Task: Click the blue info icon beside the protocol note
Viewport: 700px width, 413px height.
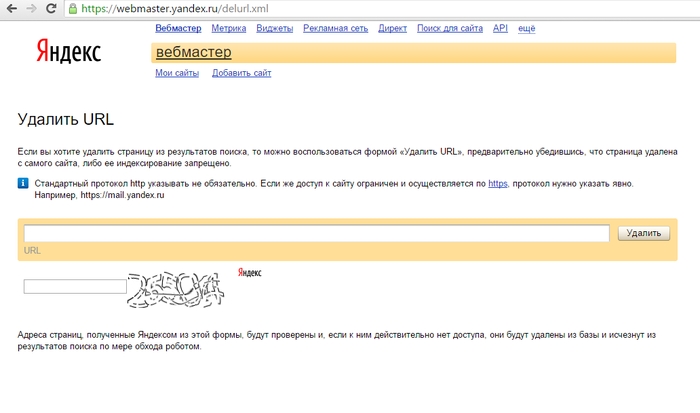Action: (x=23, y=183)
